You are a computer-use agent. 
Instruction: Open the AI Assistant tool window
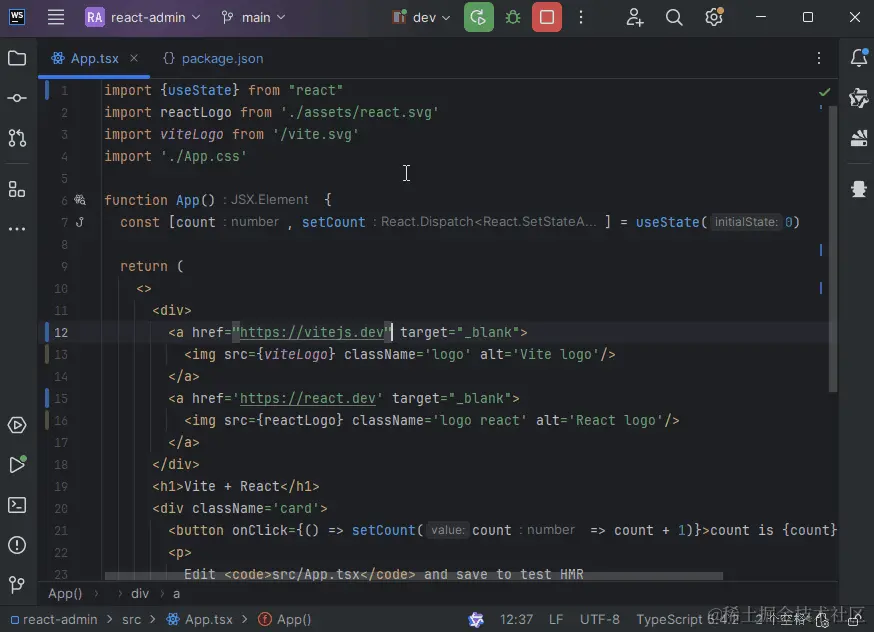tap(859, 98)
